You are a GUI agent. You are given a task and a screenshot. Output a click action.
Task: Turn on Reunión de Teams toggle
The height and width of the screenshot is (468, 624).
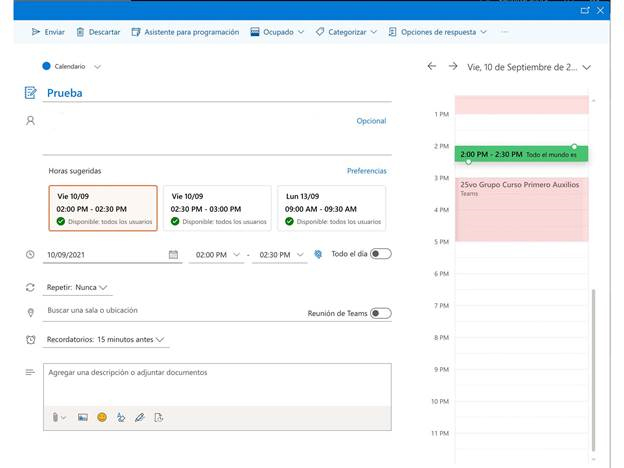(x=380, y=313)
